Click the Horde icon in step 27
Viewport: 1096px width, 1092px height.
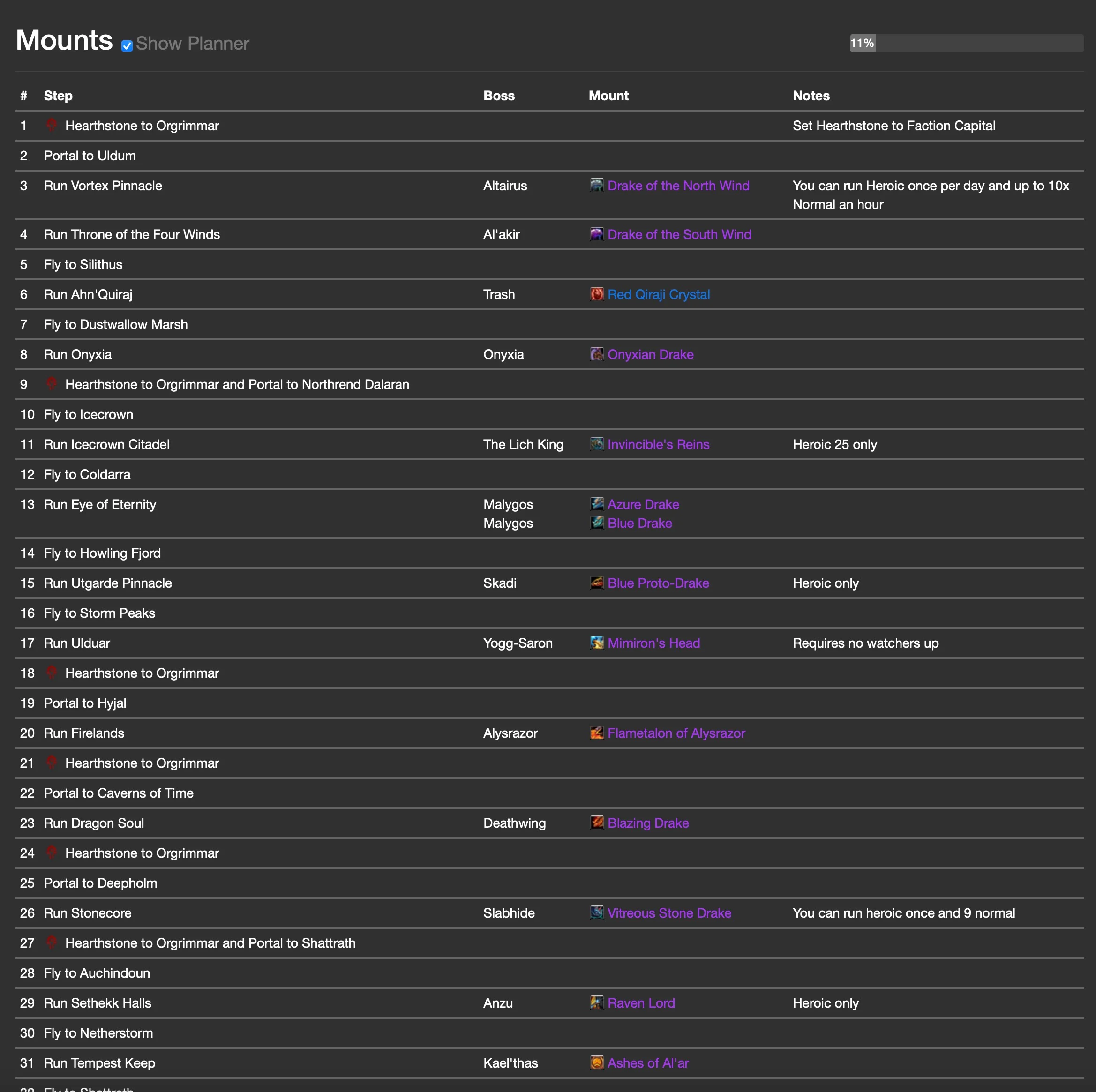(52, 942)
